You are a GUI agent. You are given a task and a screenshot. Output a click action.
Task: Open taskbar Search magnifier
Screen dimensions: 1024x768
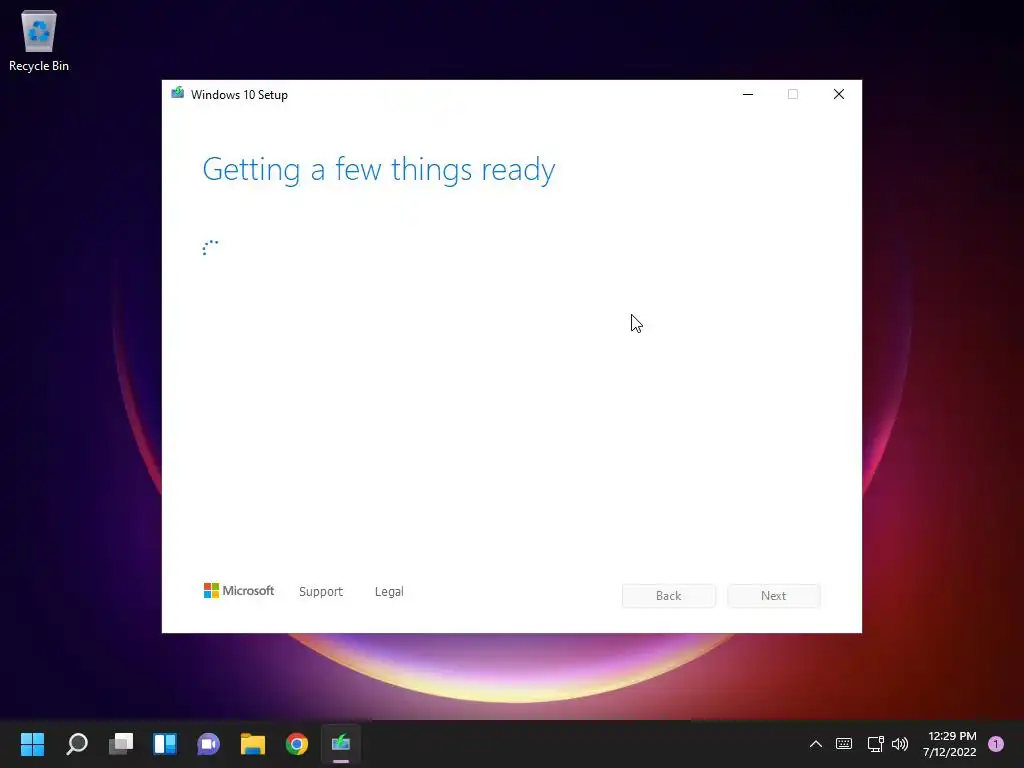pos(77,743)
